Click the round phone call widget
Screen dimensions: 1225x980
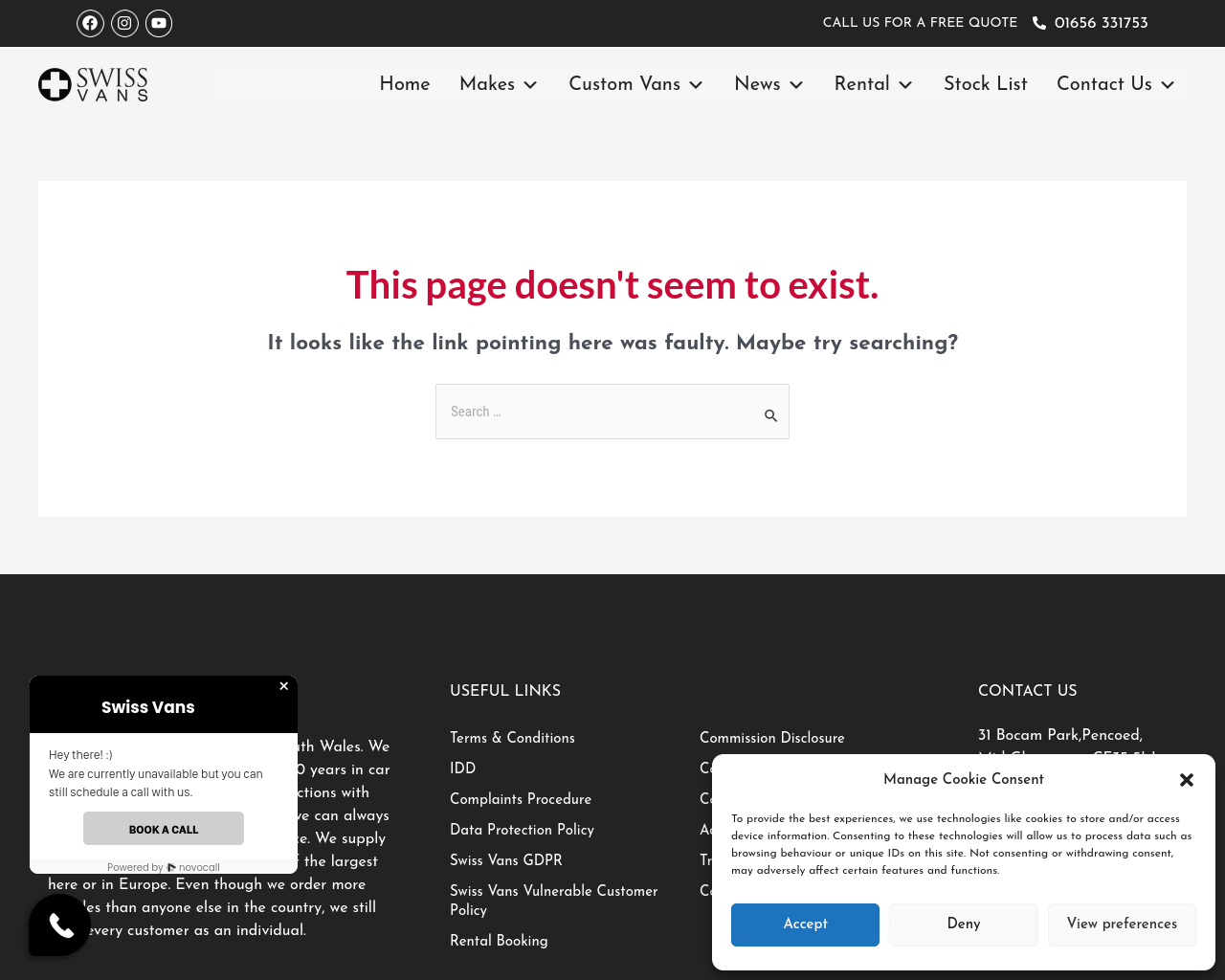click(x=60, y=925)
